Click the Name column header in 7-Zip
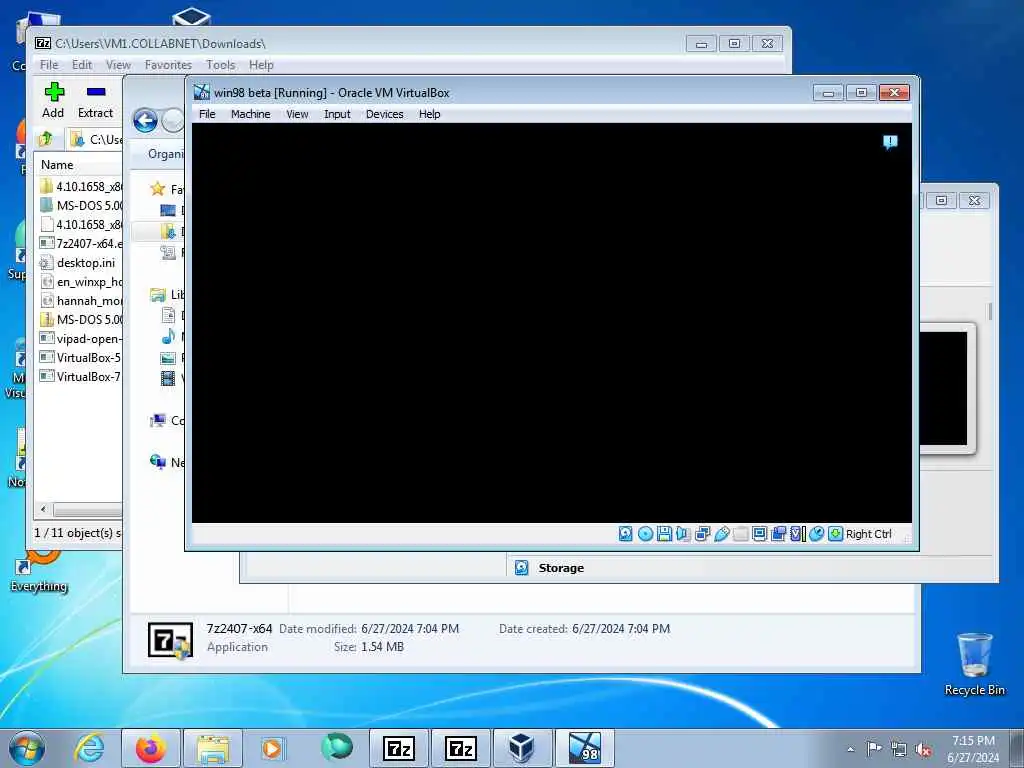The width and height of the screenshot is (1024, 768). (78, 165)
